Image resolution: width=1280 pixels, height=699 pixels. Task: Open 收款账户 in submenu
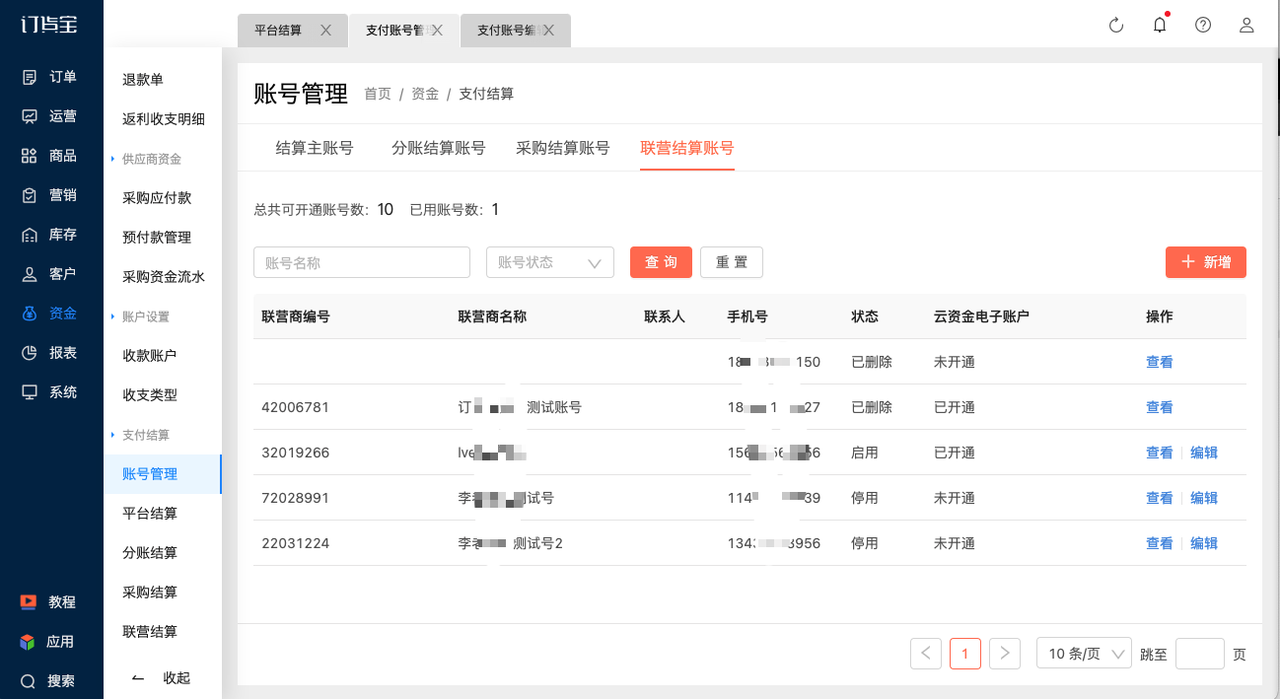[x=149, y=356]
